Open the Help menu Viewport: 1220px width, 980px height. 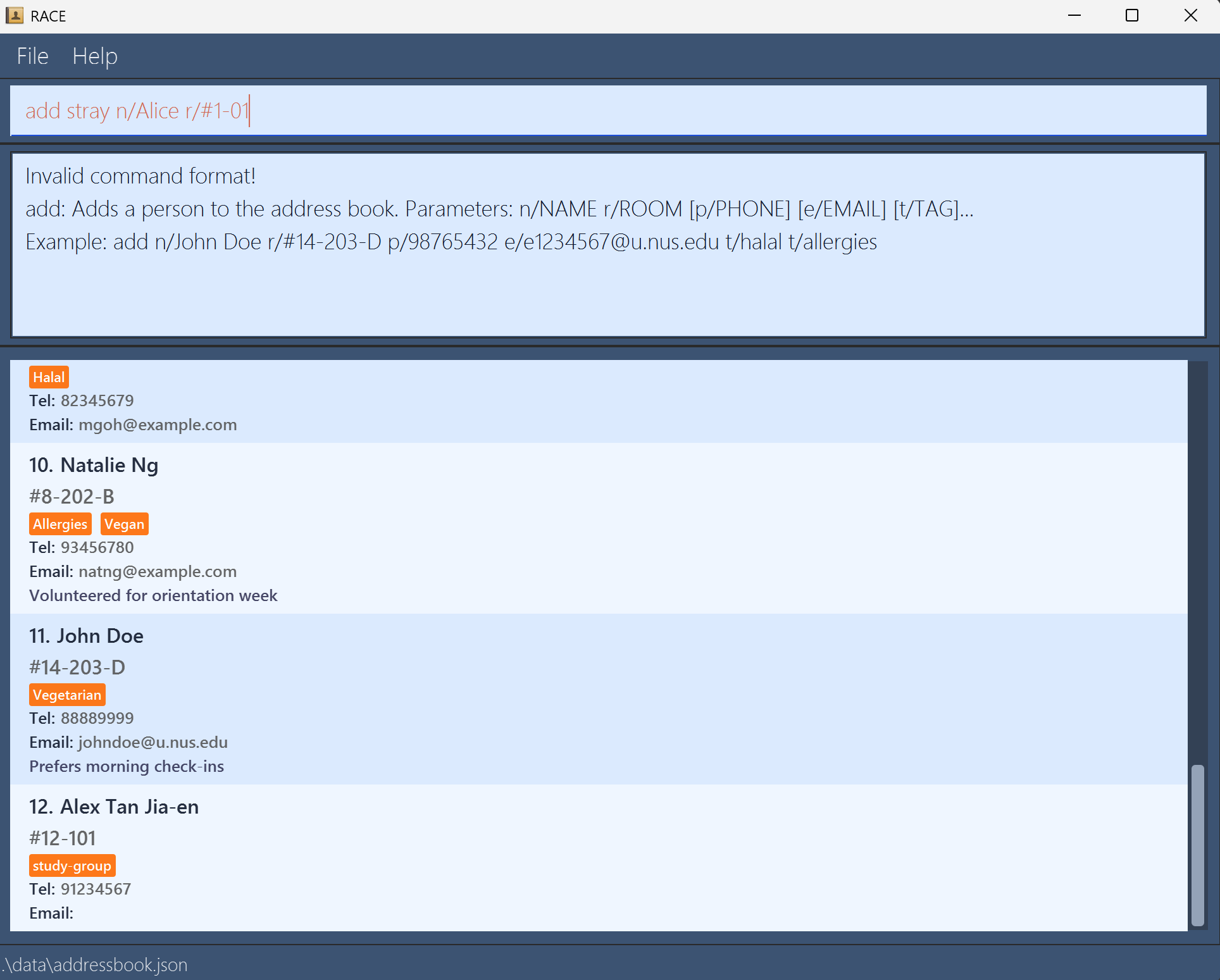tap(94, 56)
